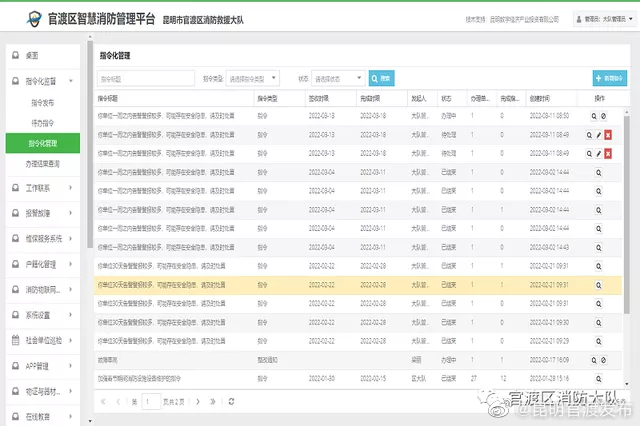Open 指令发布 submenu item

coord(42,102)
